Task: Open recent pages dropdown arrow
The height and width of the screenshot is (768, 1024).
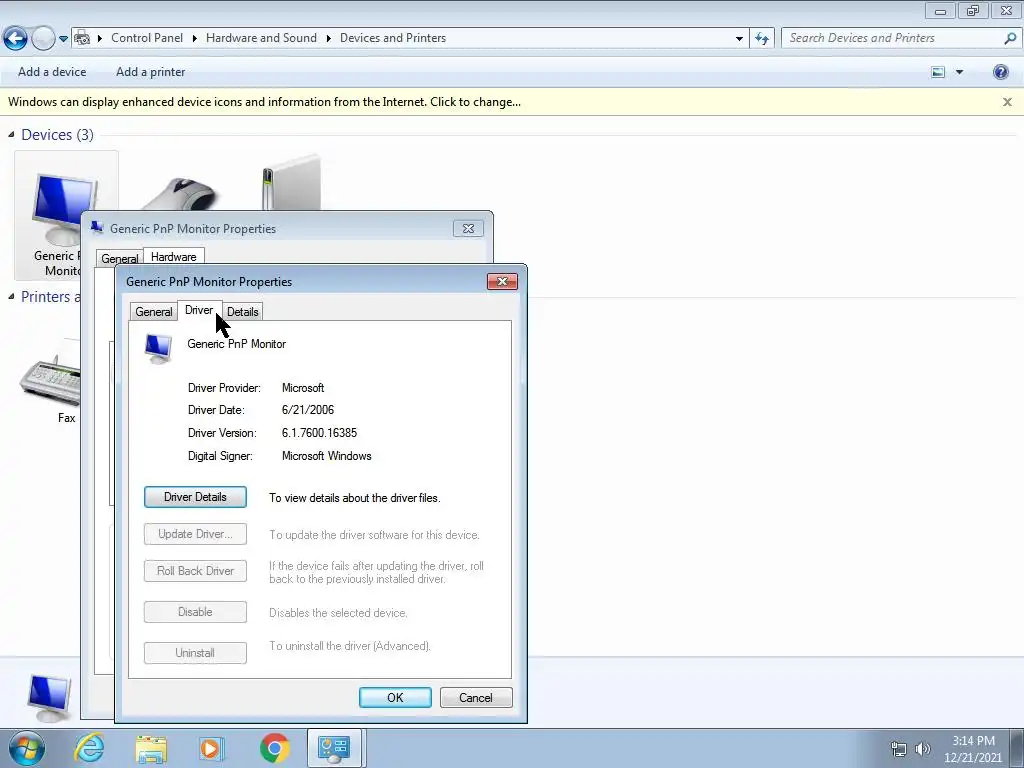Action: coord(63,39)
